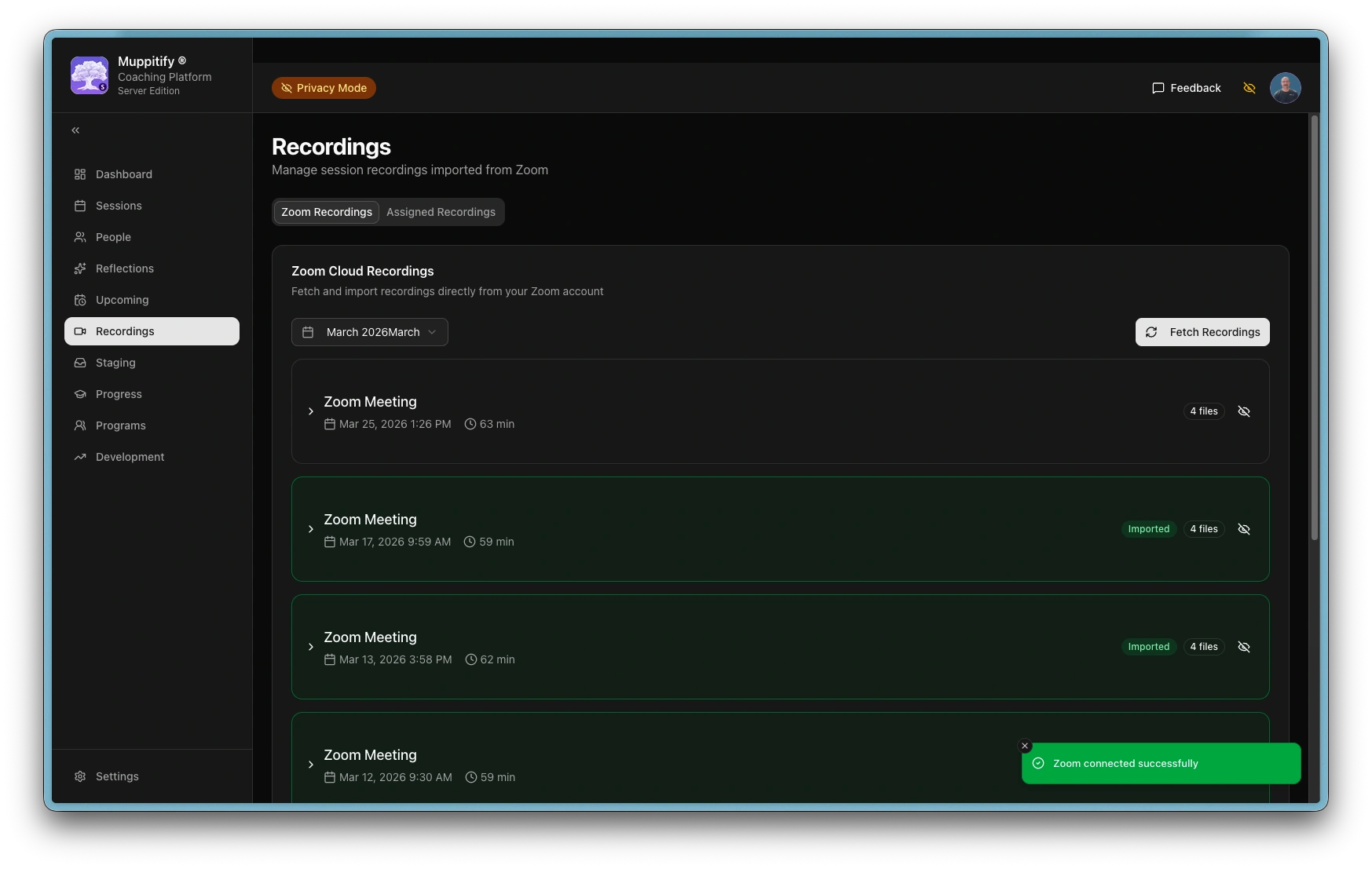Select the Zoom Recordings tab

click(327, 212)
